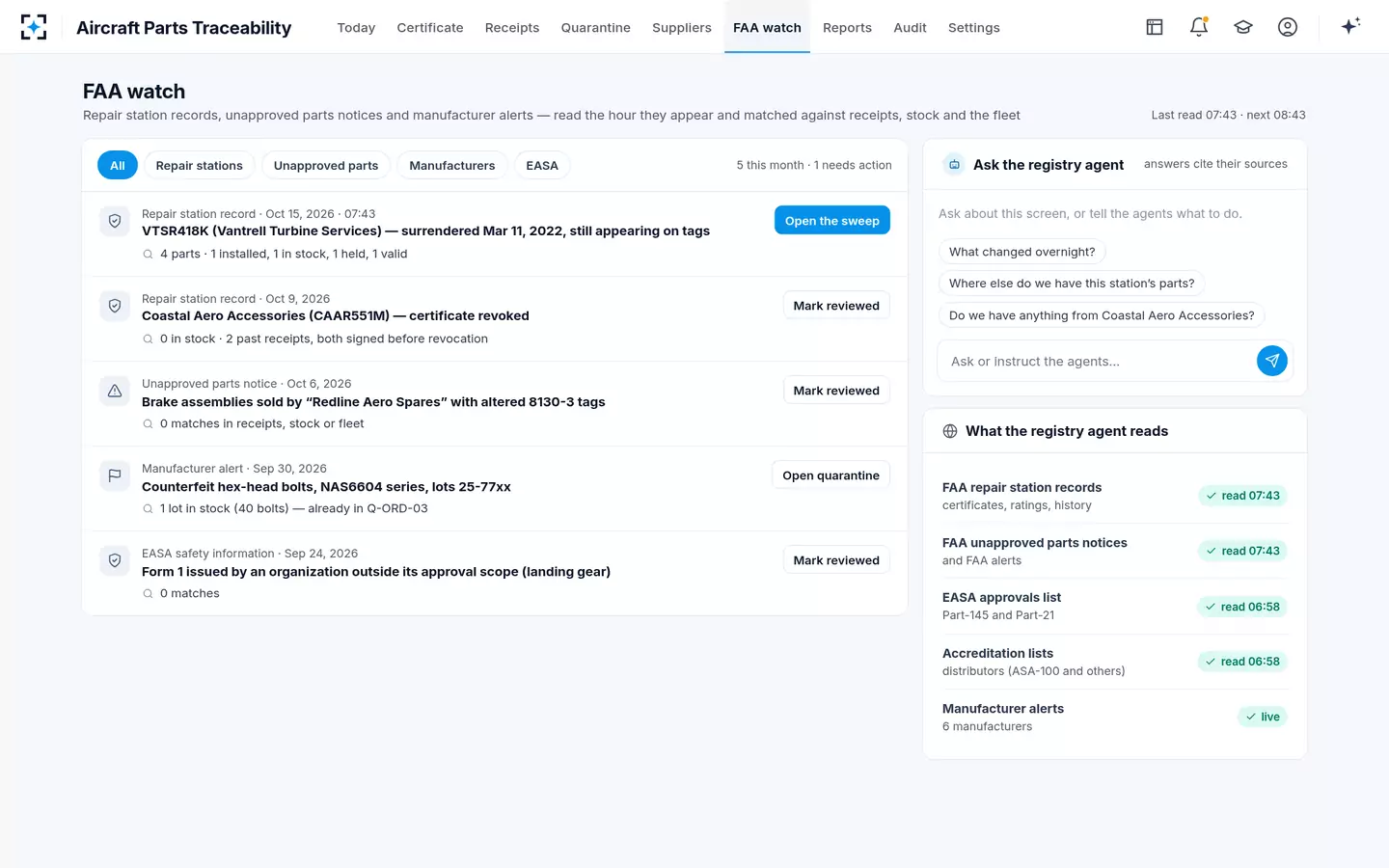Ask 'What changed overnight?' suggestion

click(x=1021, y=252)
